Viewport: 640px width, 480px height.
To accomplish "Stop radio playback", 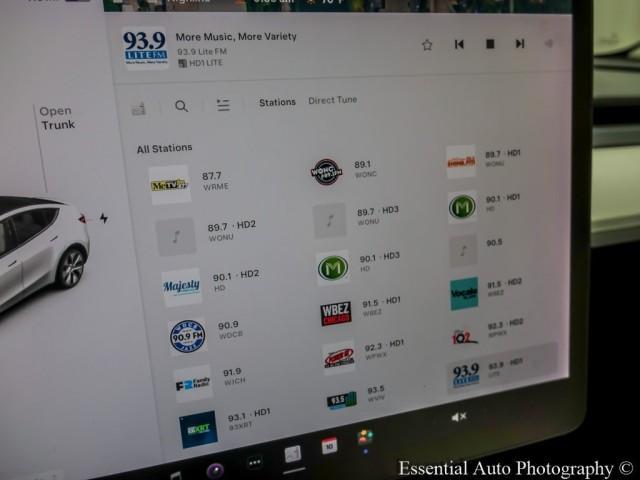I will [490, 44].
